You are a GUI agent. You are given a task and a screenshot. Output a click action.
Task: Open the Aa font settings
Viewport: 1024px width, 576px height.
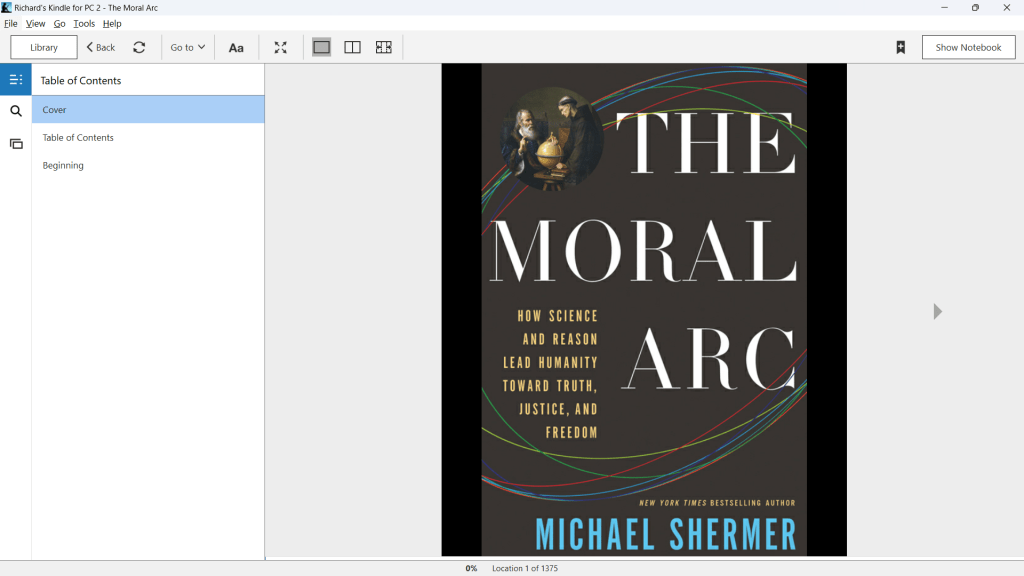236,47
